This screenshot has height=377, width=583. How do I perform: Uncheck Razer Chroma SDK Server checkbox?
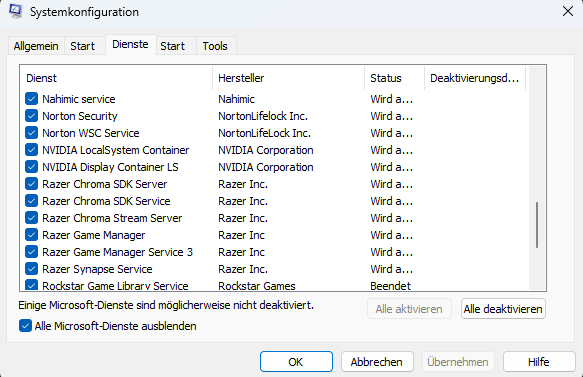pos(32,184)
